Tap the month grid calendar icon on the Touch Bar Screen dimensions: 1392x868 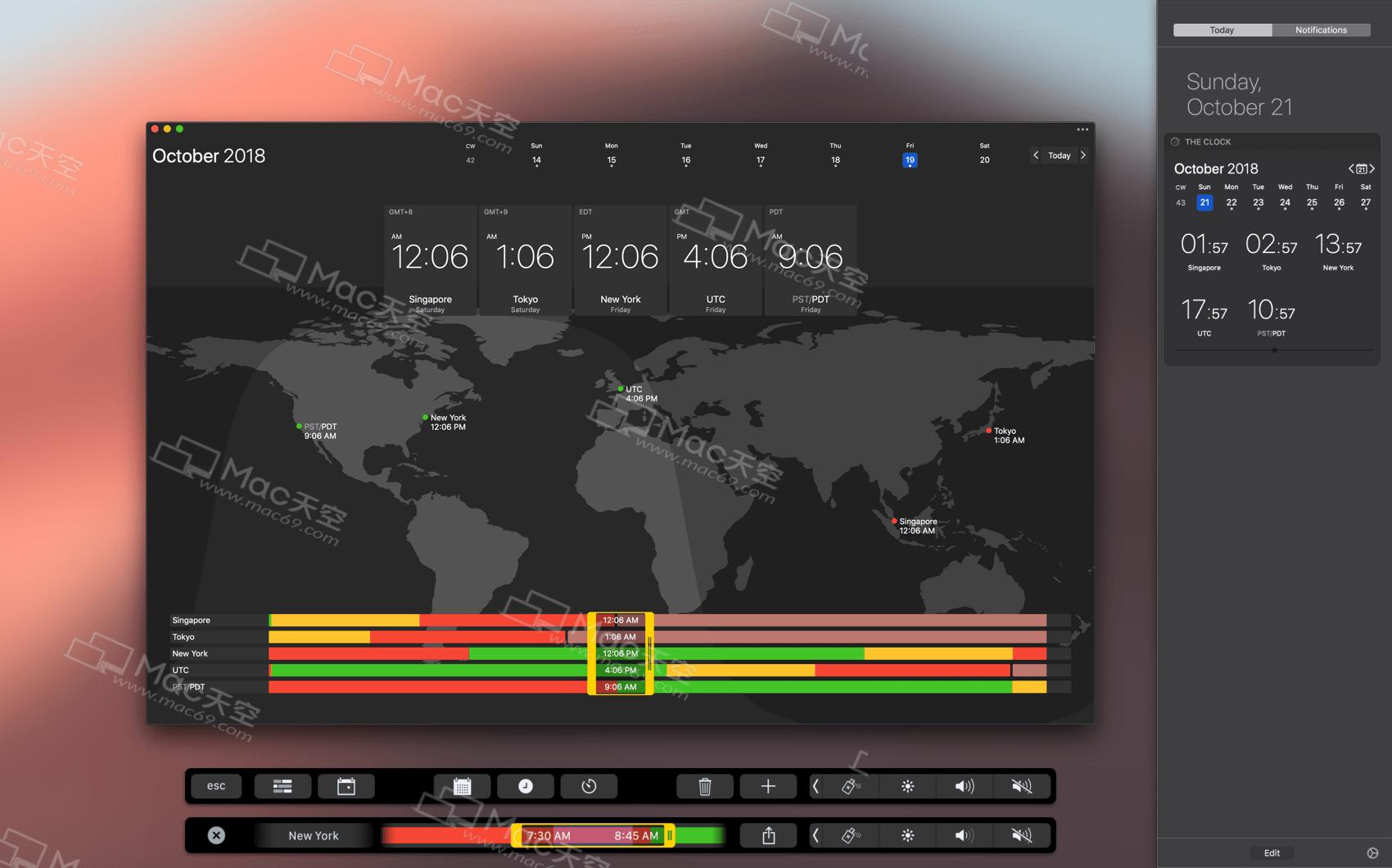pos(462,786)
